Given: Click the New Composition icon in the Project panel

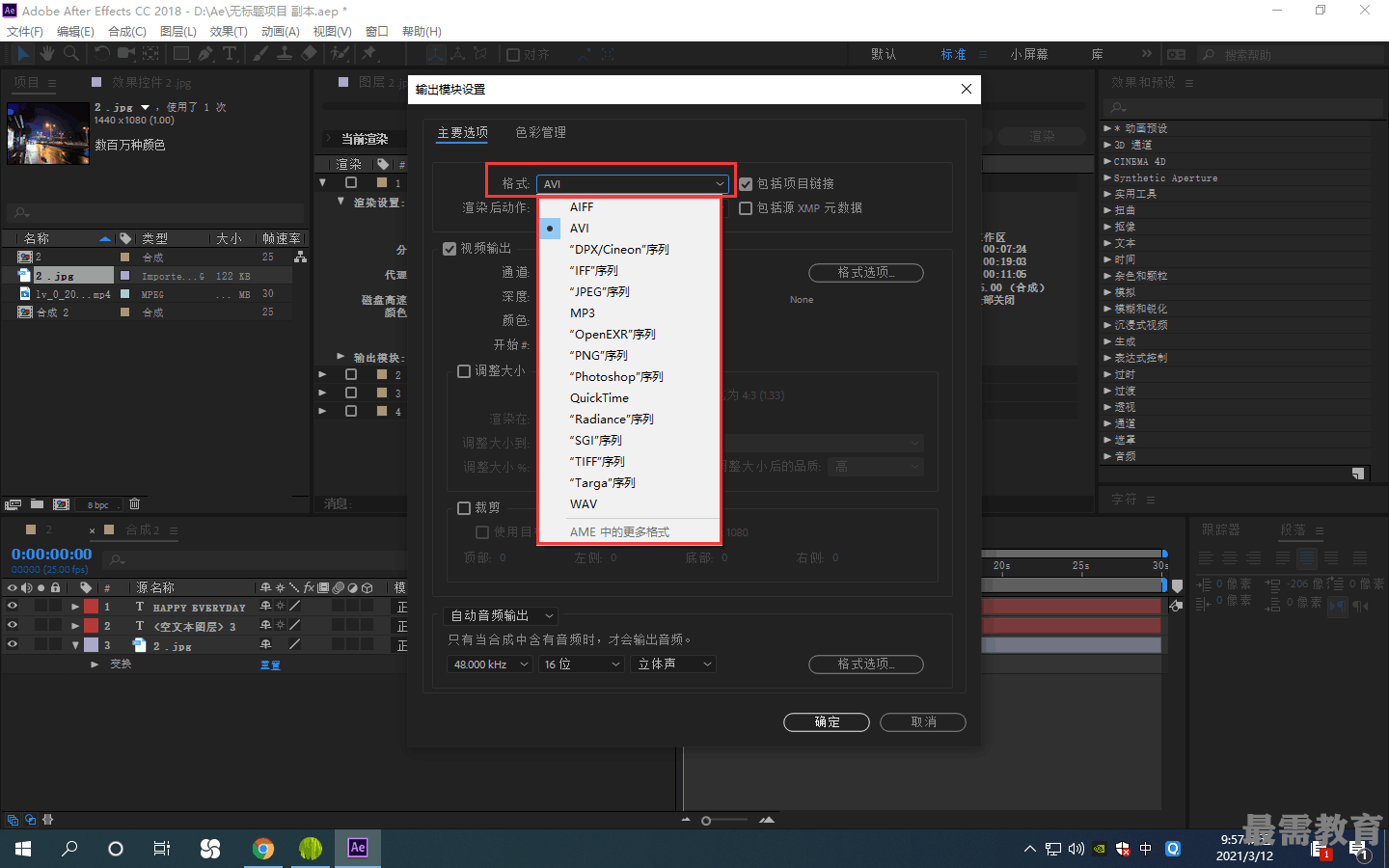Looking at the screenshot, I should [61, 504].
